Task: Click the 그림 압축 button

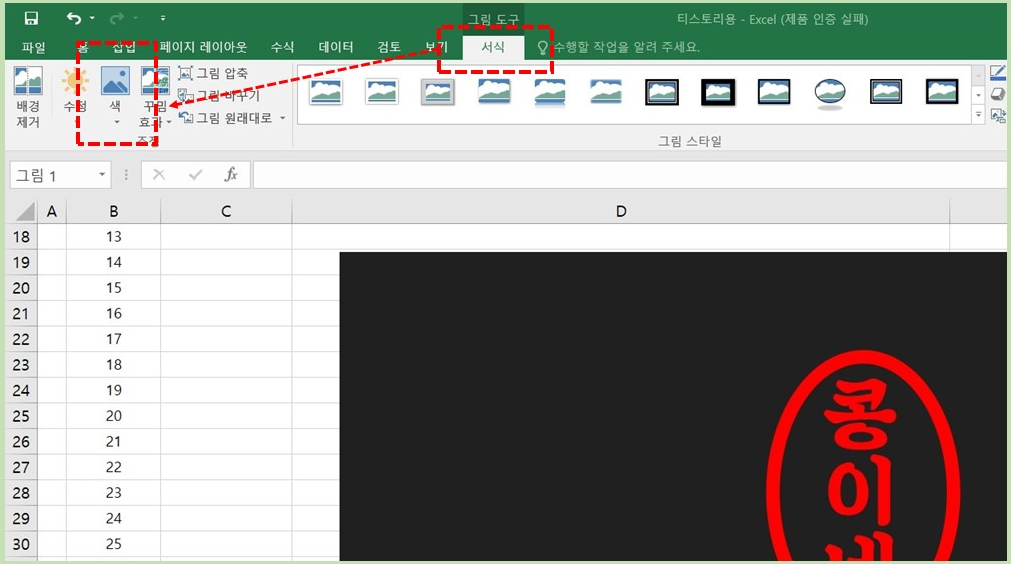Action: pyautogui.click(x=213, y=73)
